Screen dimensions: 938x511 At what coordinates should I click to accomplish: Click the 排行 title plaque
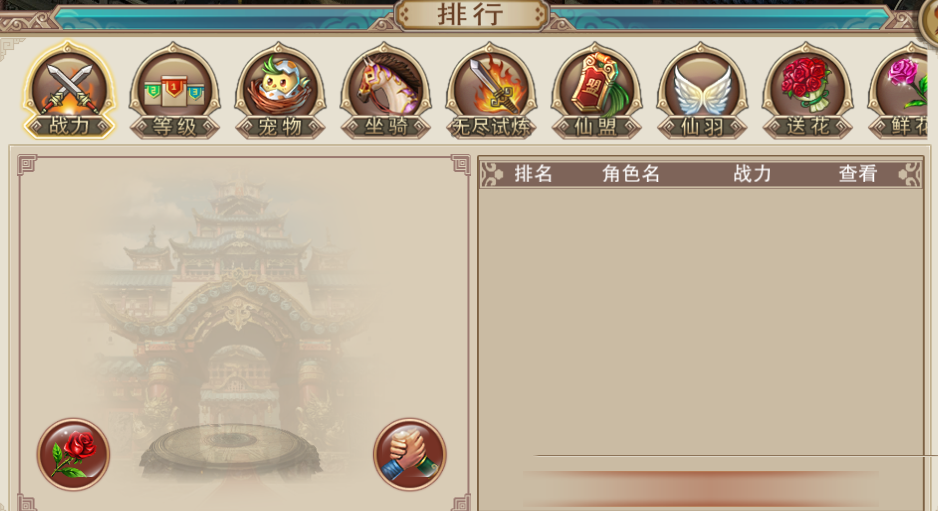pyautogui.click(x=471, y=15)
